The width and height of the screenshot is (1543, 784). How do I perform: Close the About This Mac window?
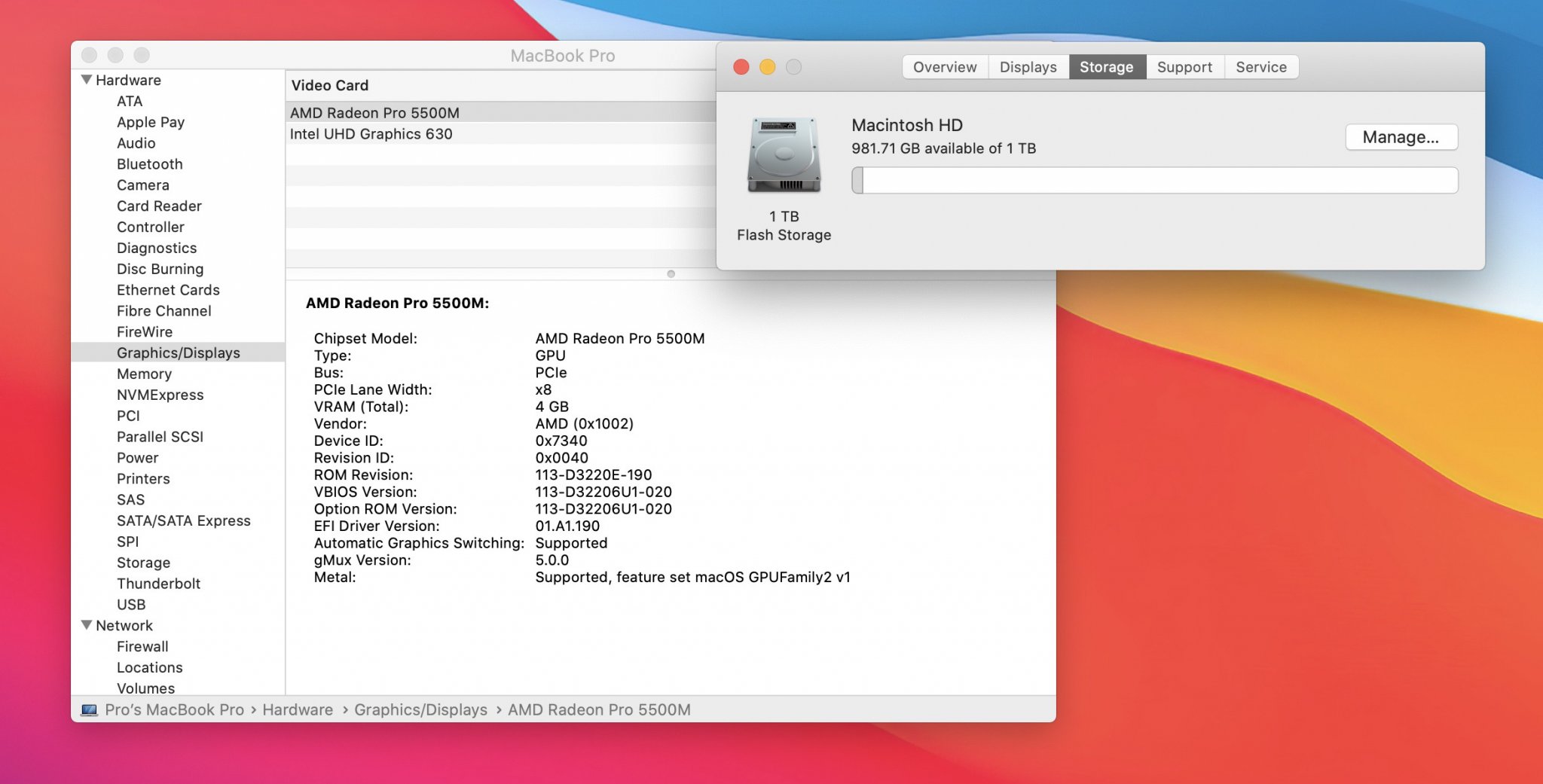(x=741, y=67)
